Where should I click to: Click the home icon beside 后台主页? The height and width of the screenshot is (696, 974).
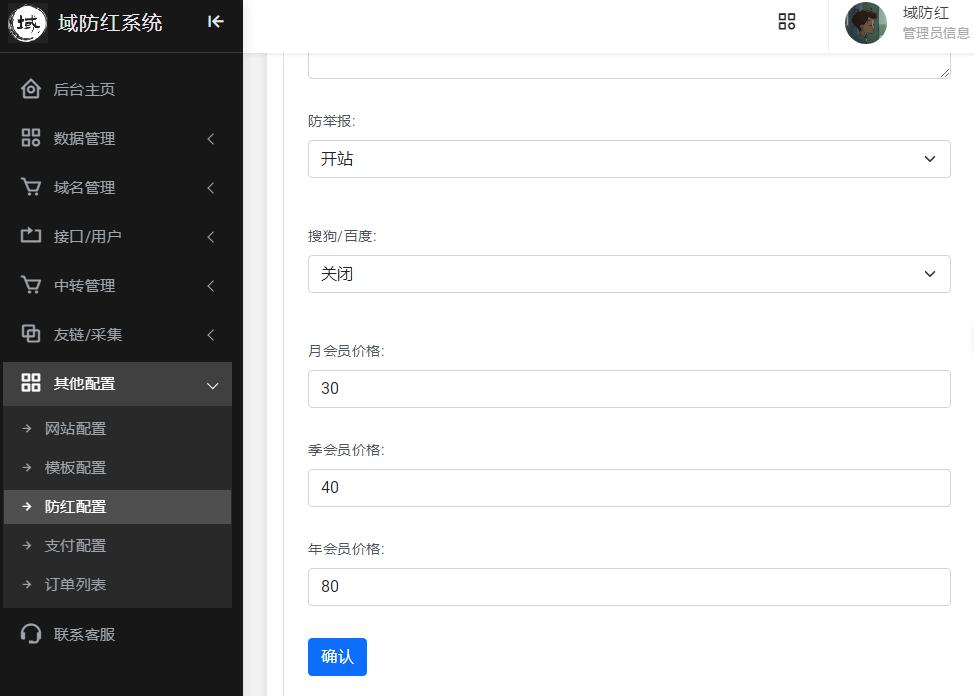pyautogui.click(x=31, y=89)
